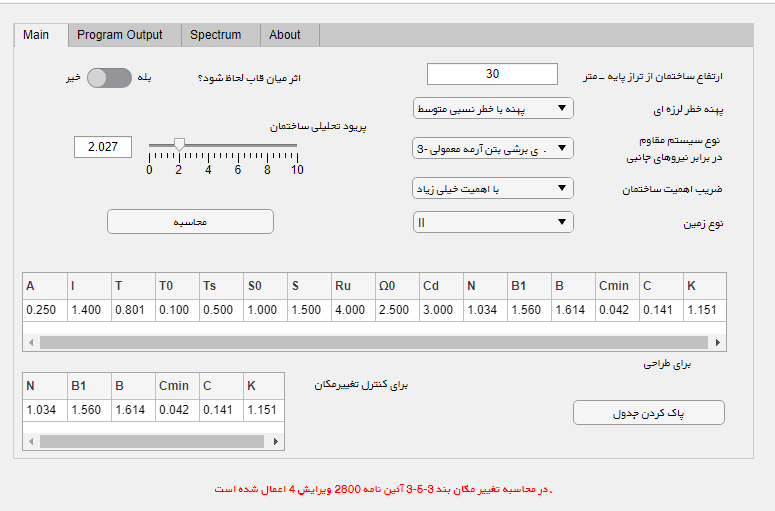The width and height of the screenshot is (775, 511).
Task: Open the soil type dropdown showing II
Action: [x=493, y=222]
